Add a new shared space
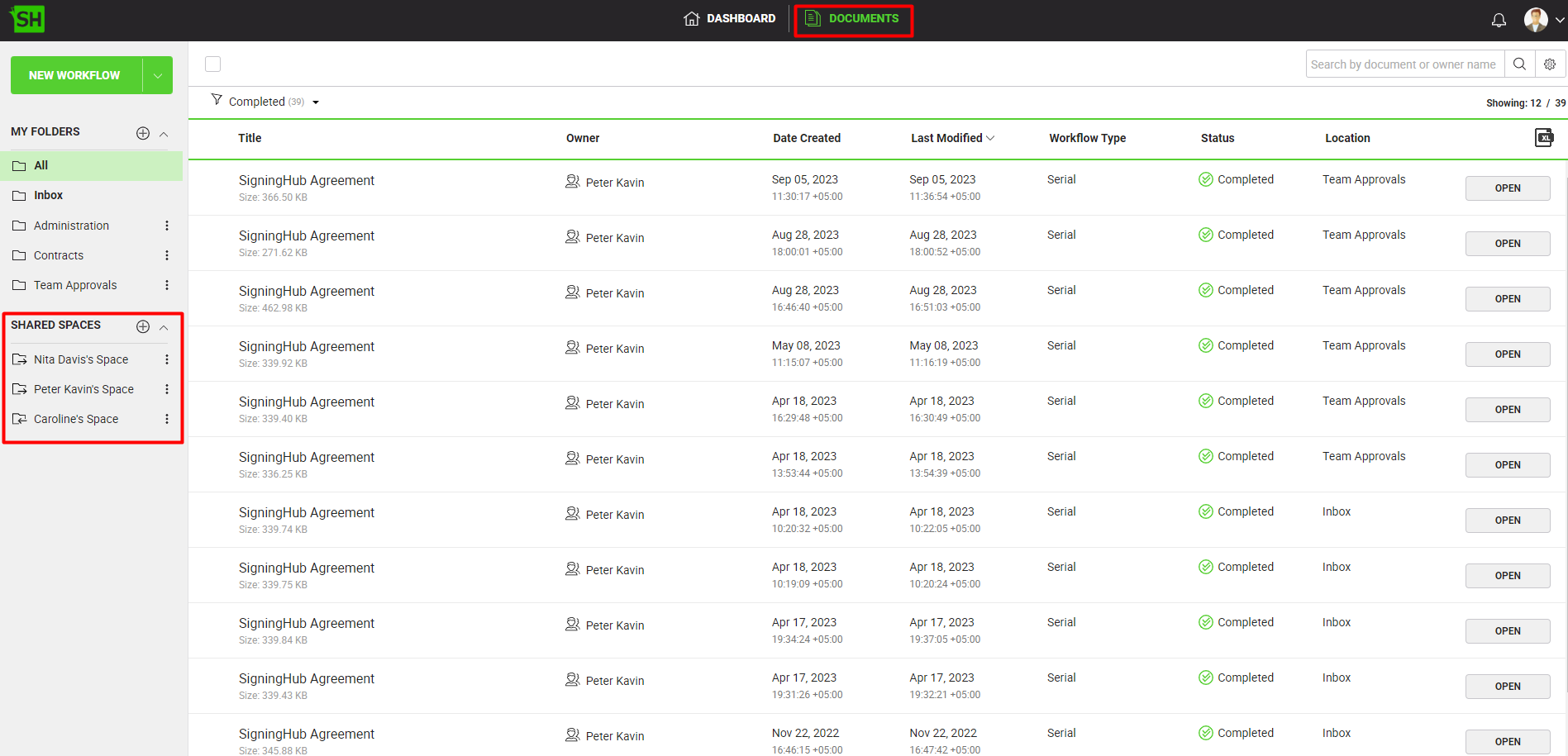1568x756 pixels. (143, 326)
